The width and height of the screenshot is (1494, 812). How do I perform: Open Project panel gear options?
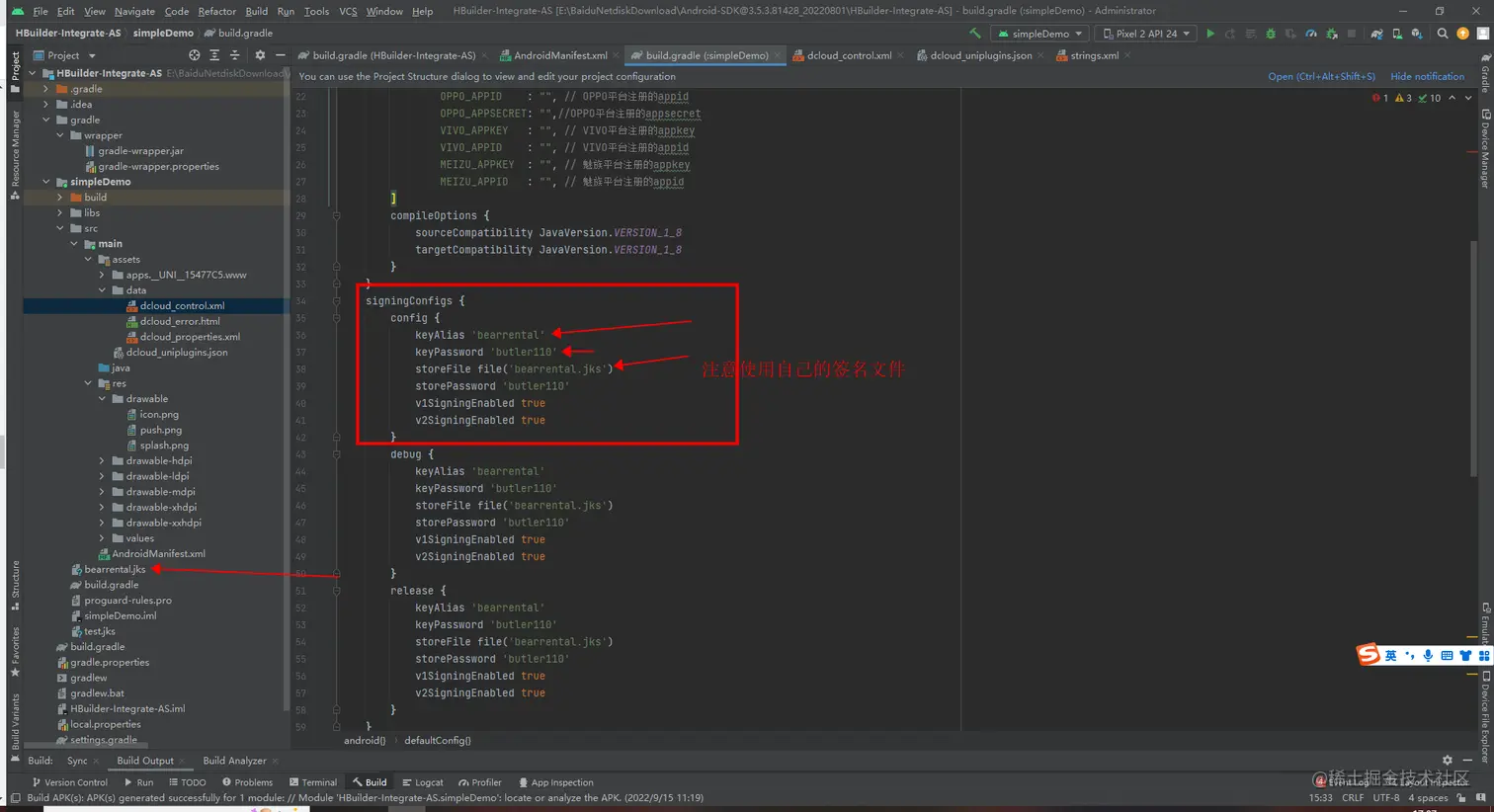[260, 55]
